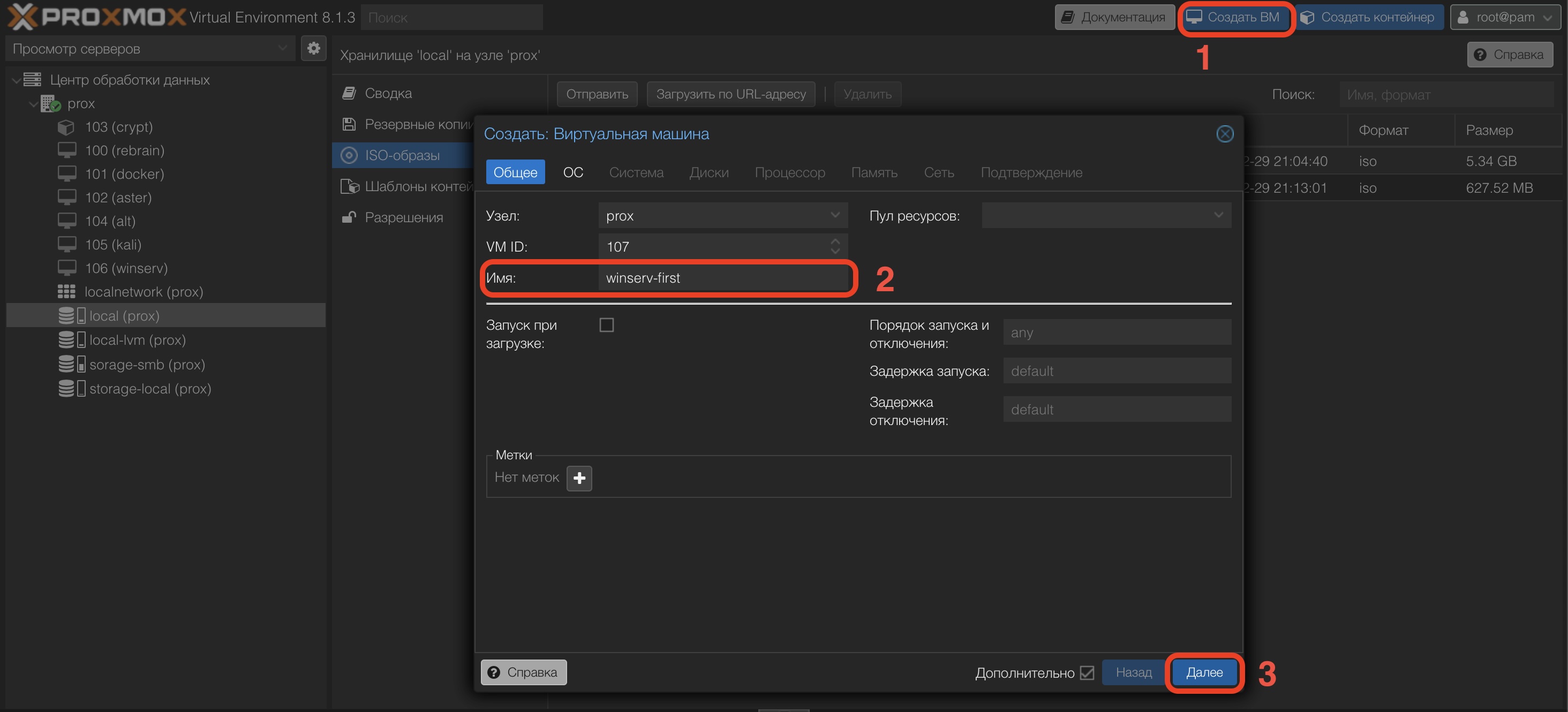Click the Создать ВМ button

pos(1235,17)
